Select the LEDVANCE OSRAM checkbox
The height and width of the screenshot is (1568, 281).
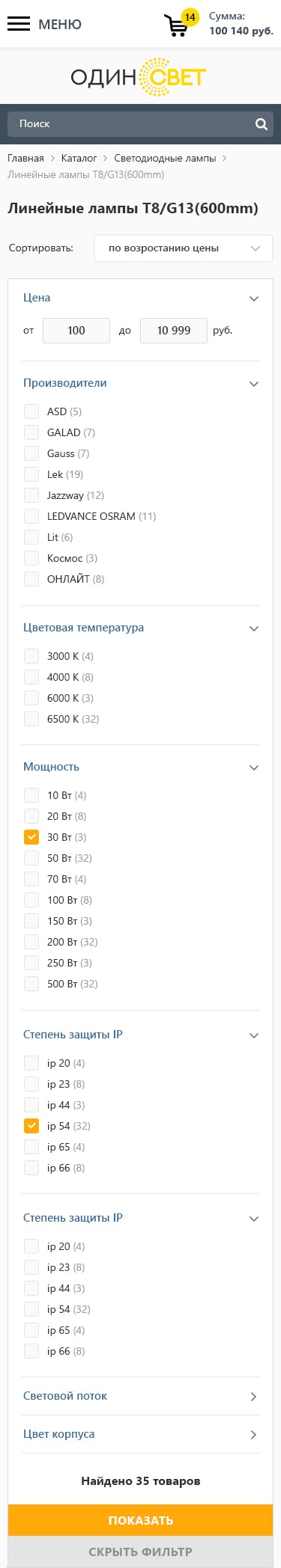(31, 516)
